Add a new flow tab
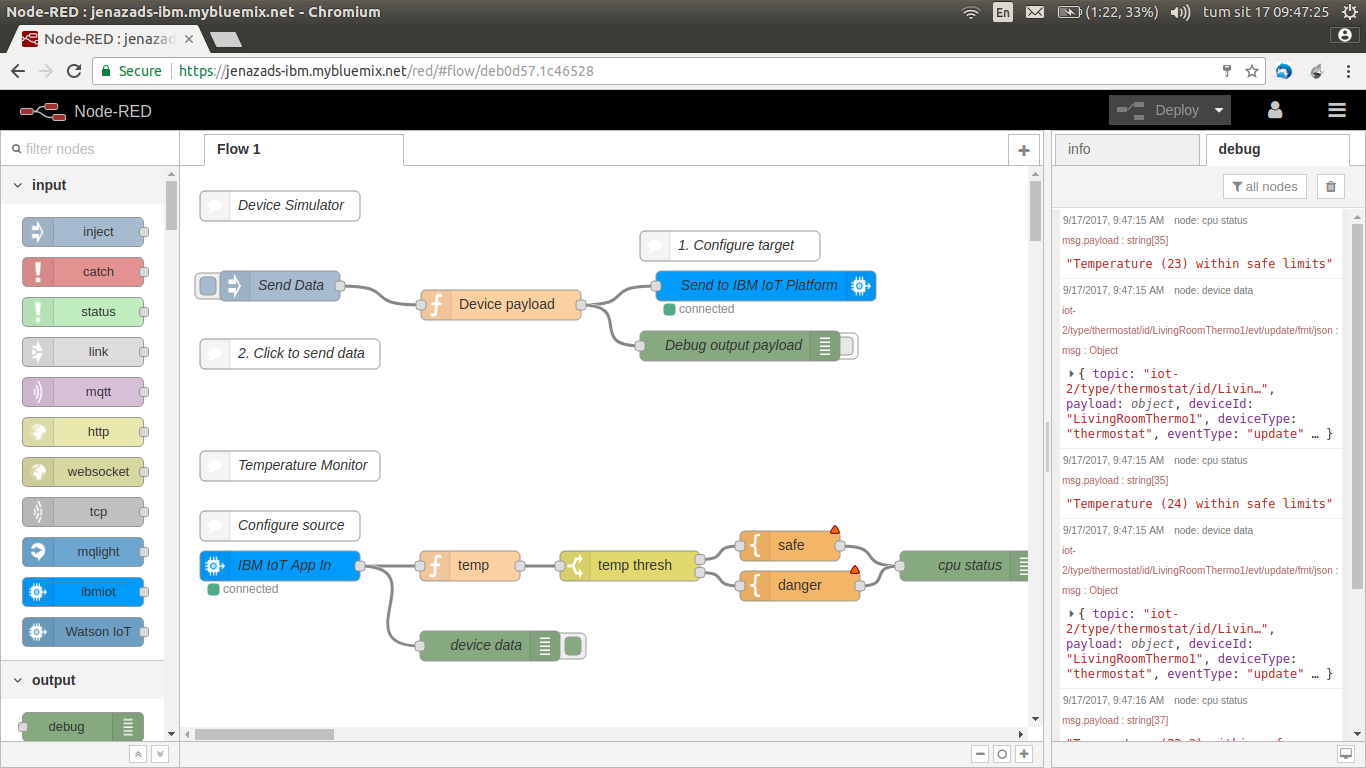Viewport: 1366px width, 768px height. (1023, 150)
